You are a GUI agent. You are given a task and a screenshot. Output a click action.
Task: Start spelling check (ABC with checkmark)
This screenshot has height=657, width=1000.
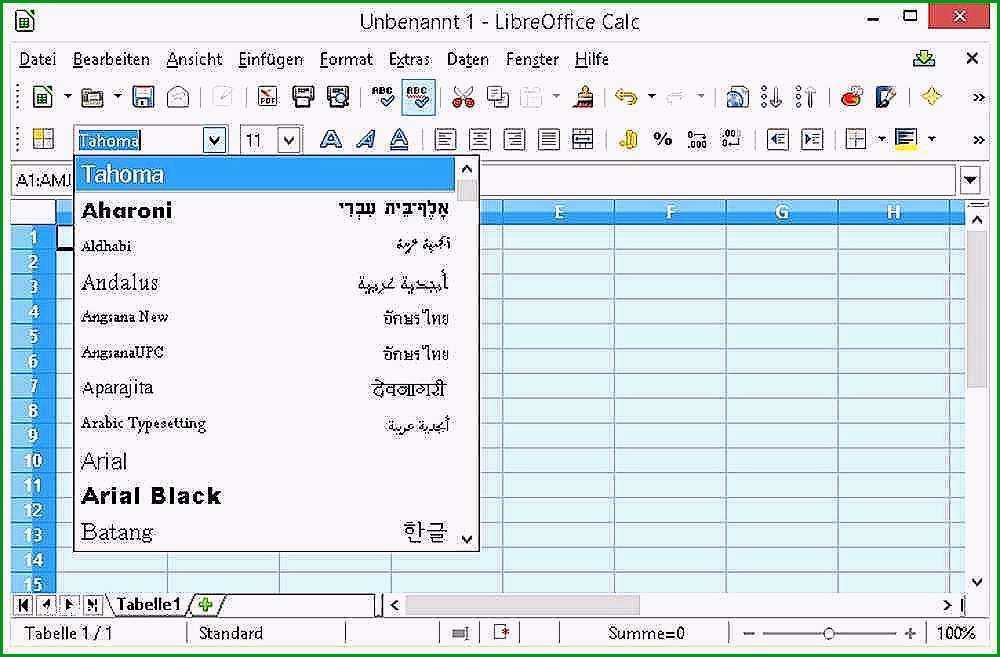383,97
